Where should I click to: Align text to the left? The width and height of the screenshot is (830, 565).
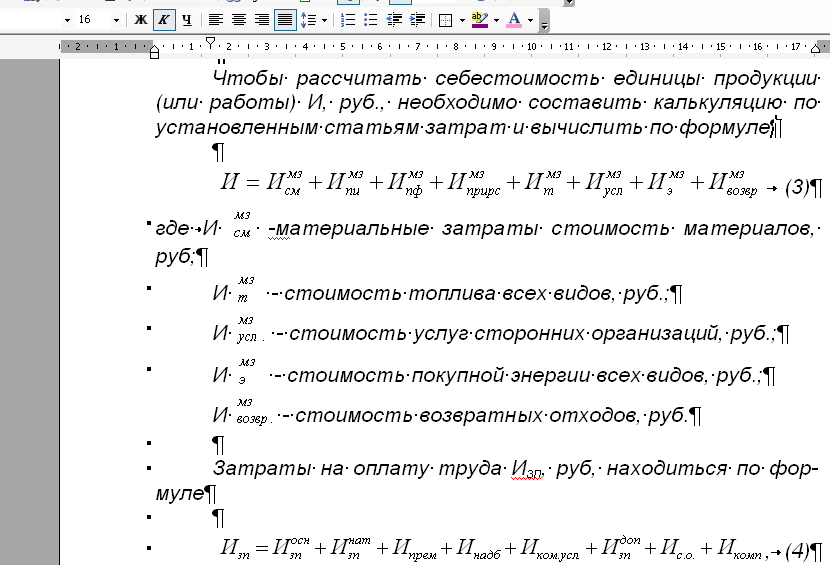215,20
